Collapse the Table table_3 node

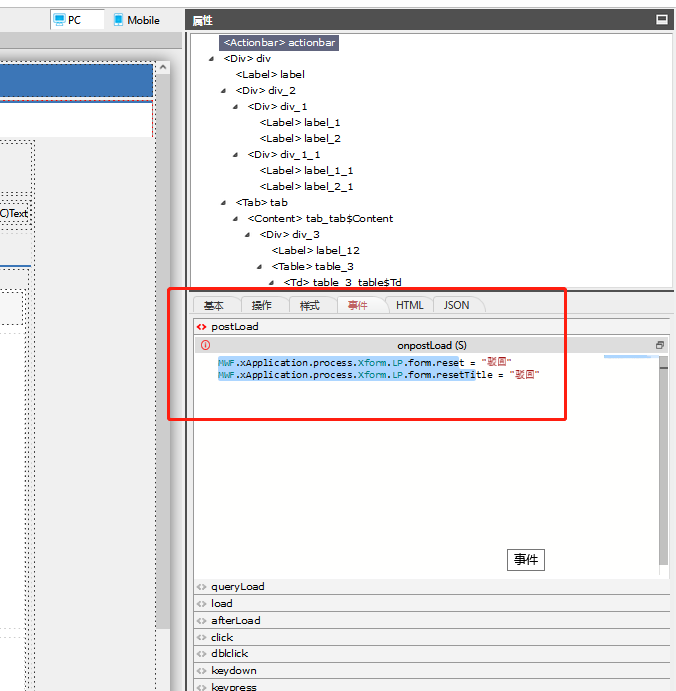click(260, 267)
